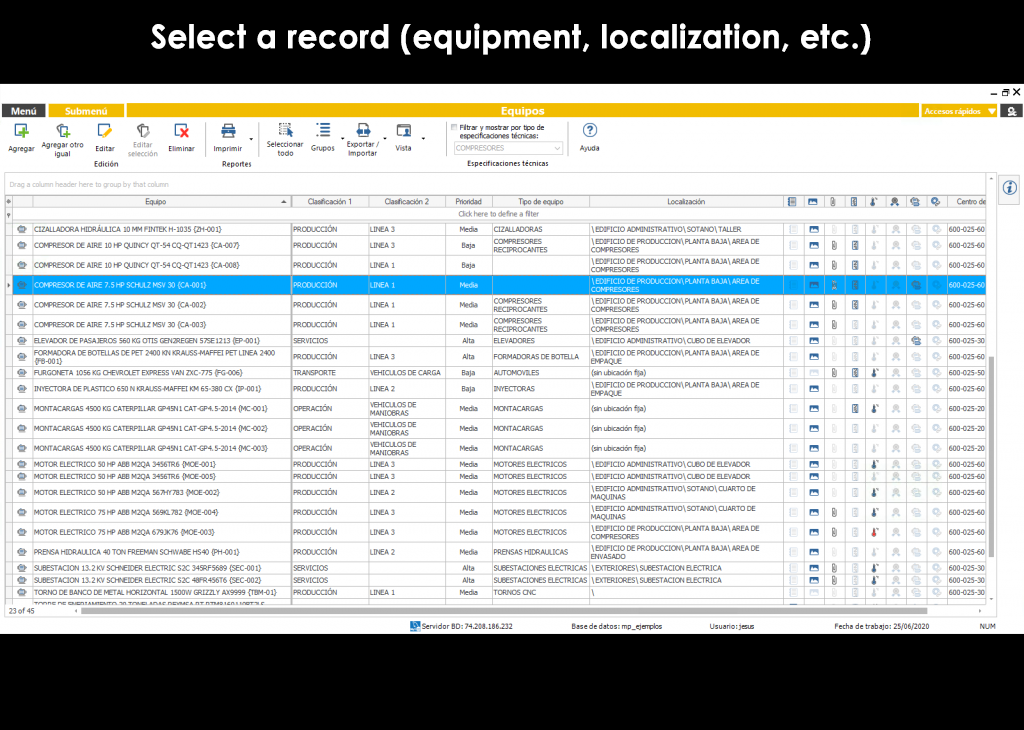
Task: Click Alta priority in ELEVADOR row
Action: (468, 341)
